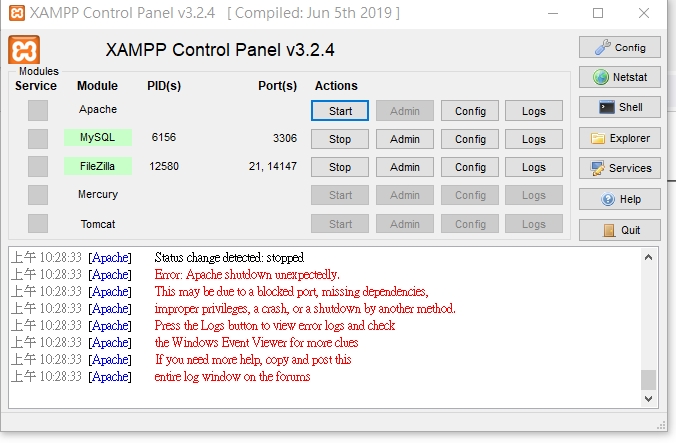Open Netstat with the globe icon

pyautogui.click(x=620, y=77)
